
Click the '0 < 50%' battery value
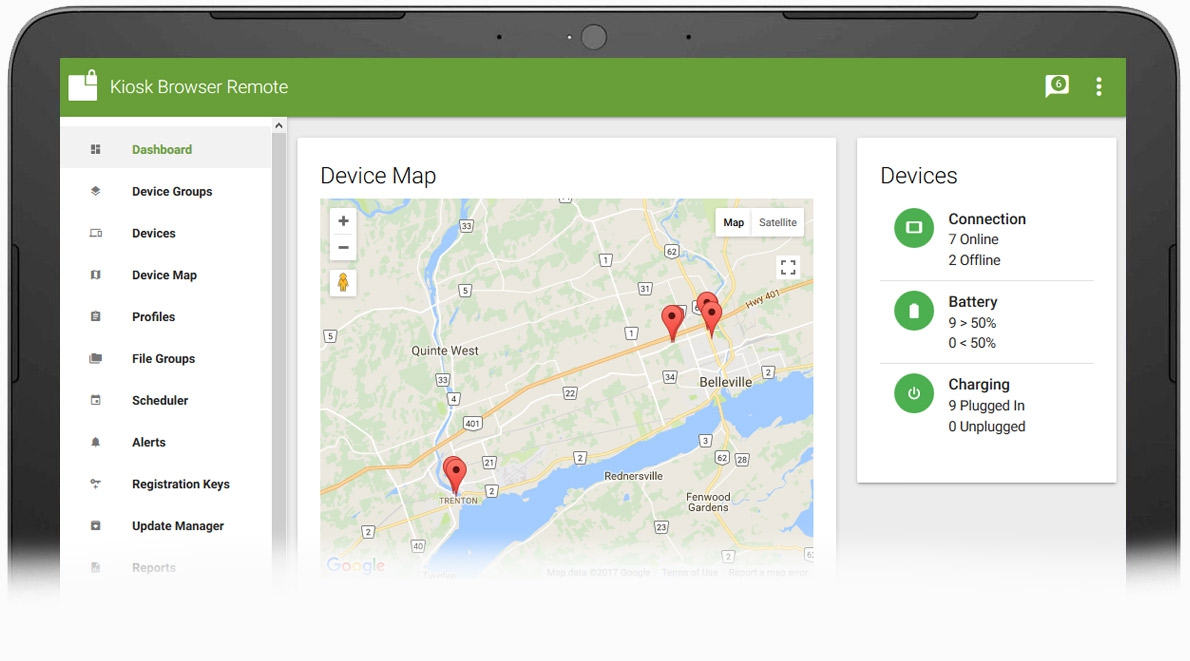972,343
